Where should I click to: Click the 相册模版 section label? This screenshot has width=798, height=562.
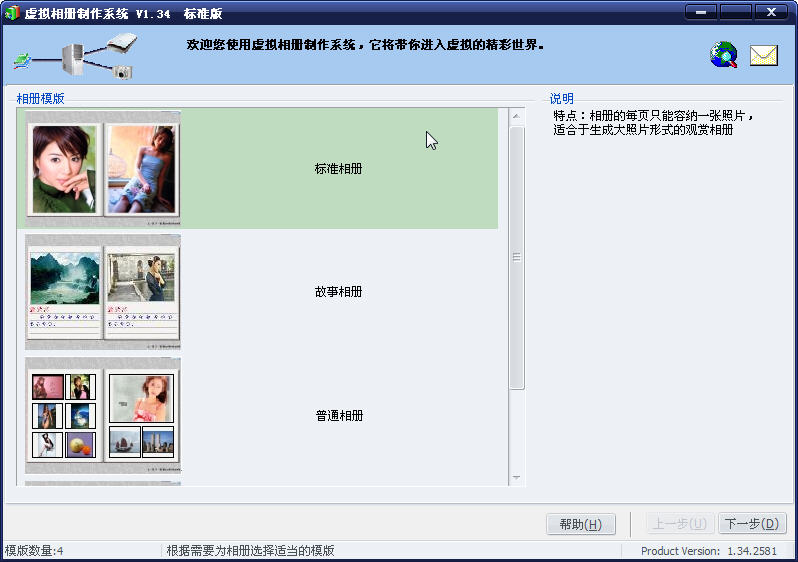(40, 98)
